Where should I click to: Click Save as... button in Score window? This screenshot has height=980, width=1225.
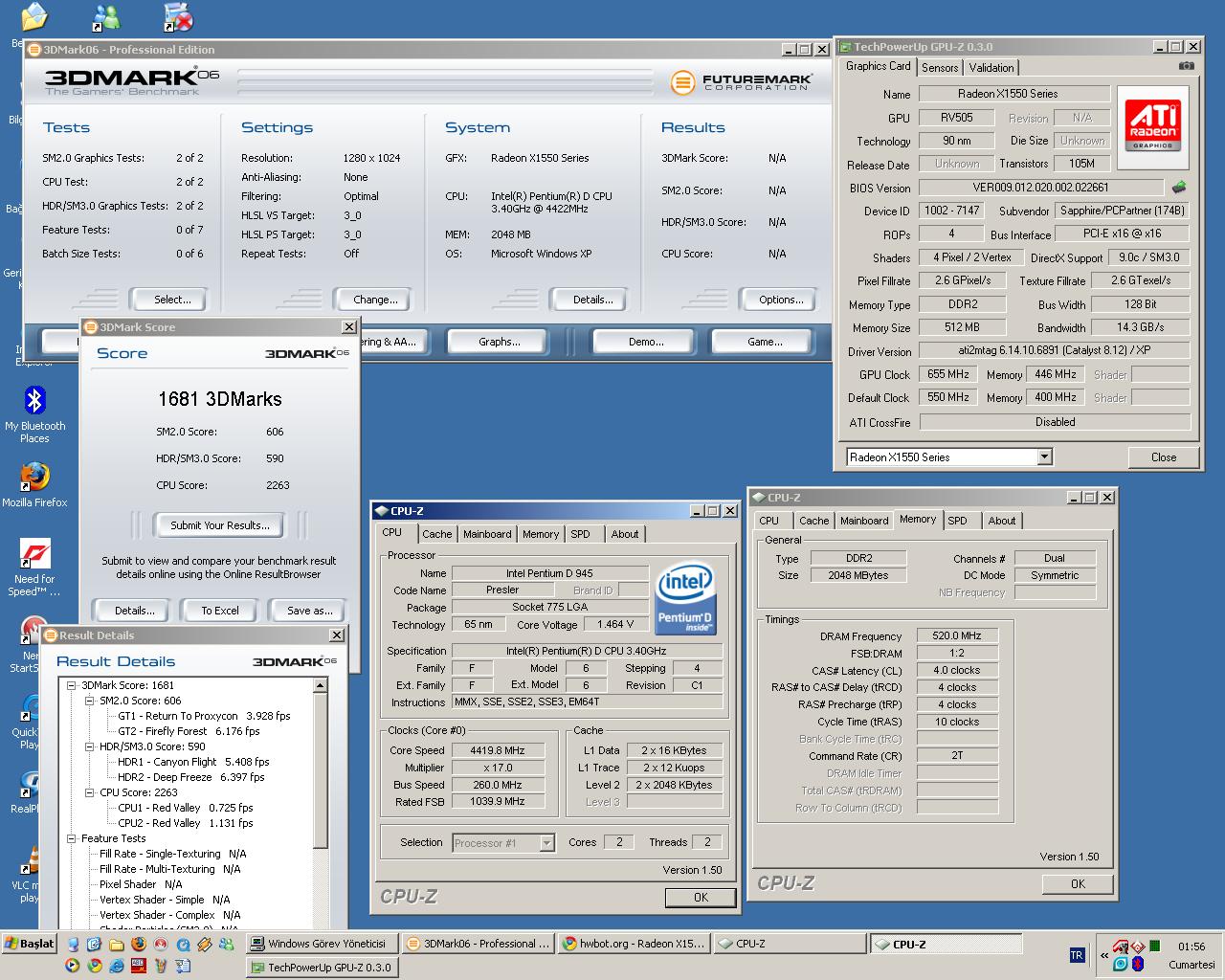coord(309,611)
